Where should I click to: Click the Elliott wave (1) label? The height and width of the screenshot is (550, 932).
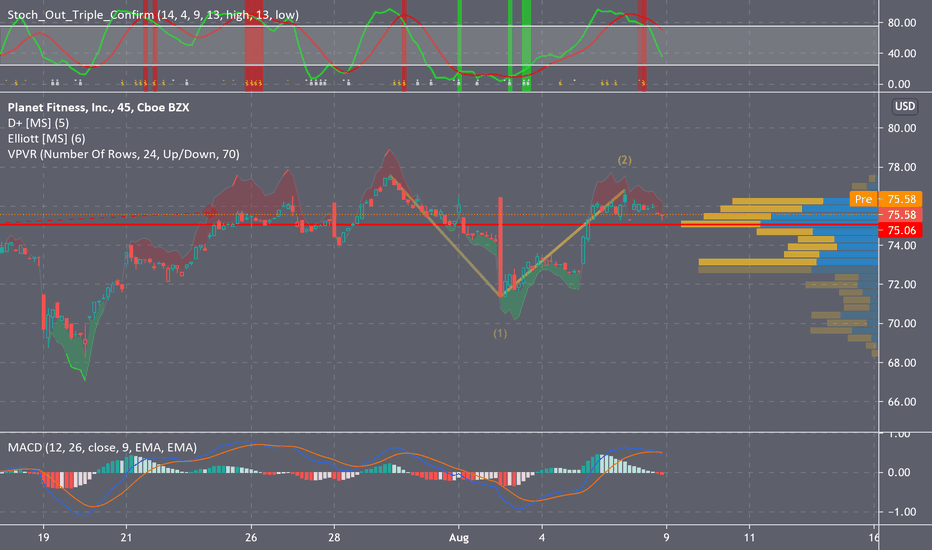tap(500, 334)
